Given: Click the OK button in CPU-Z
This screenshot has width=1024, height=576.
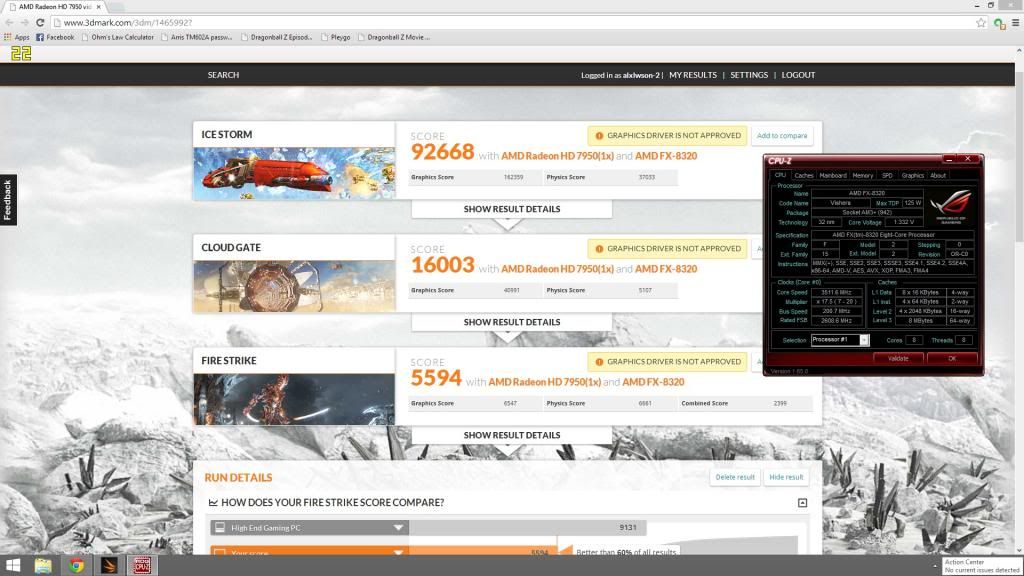Looking at the screenshot, I should click(952, 359).
